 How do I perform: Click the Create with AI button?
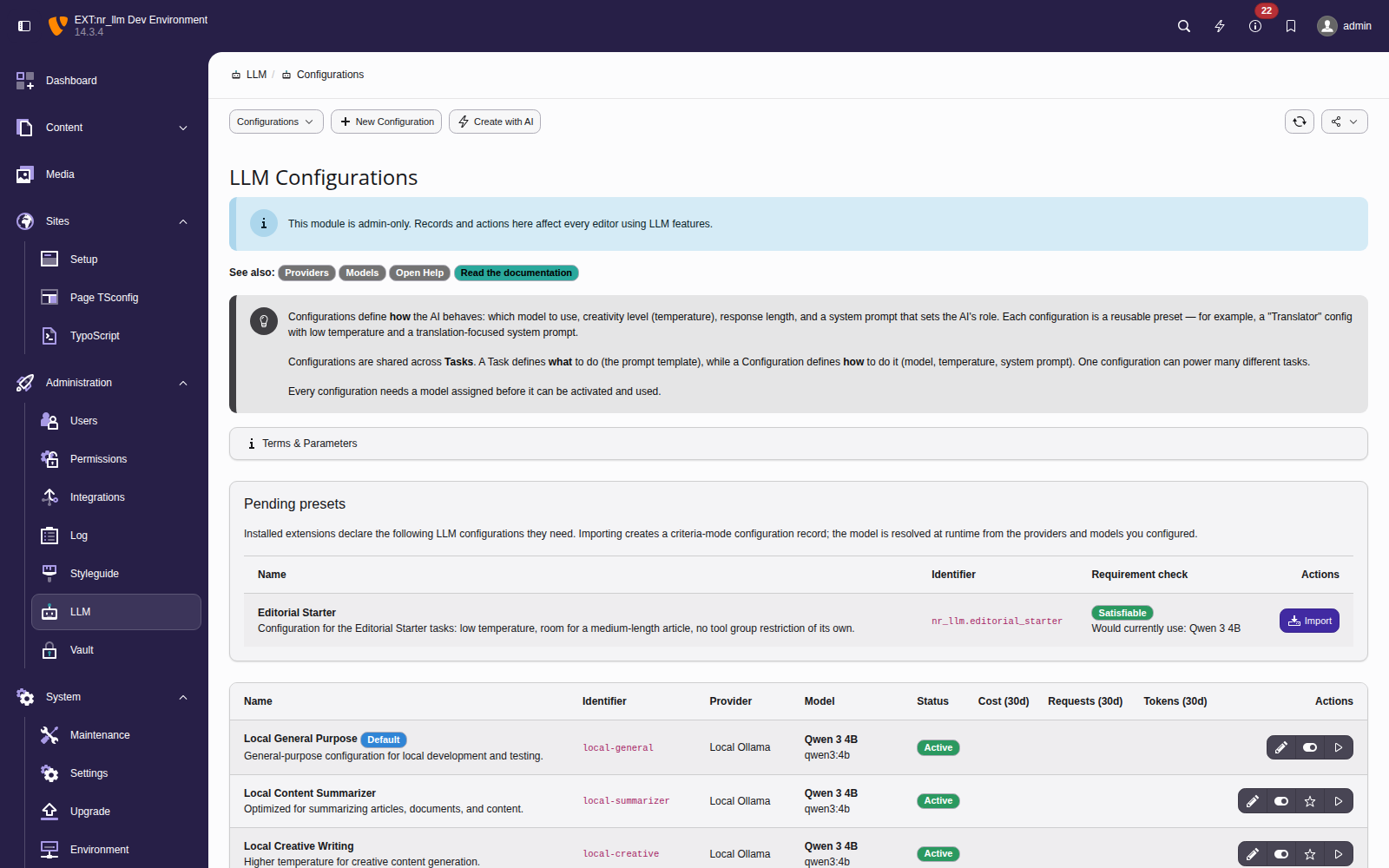tap(495, 122)
